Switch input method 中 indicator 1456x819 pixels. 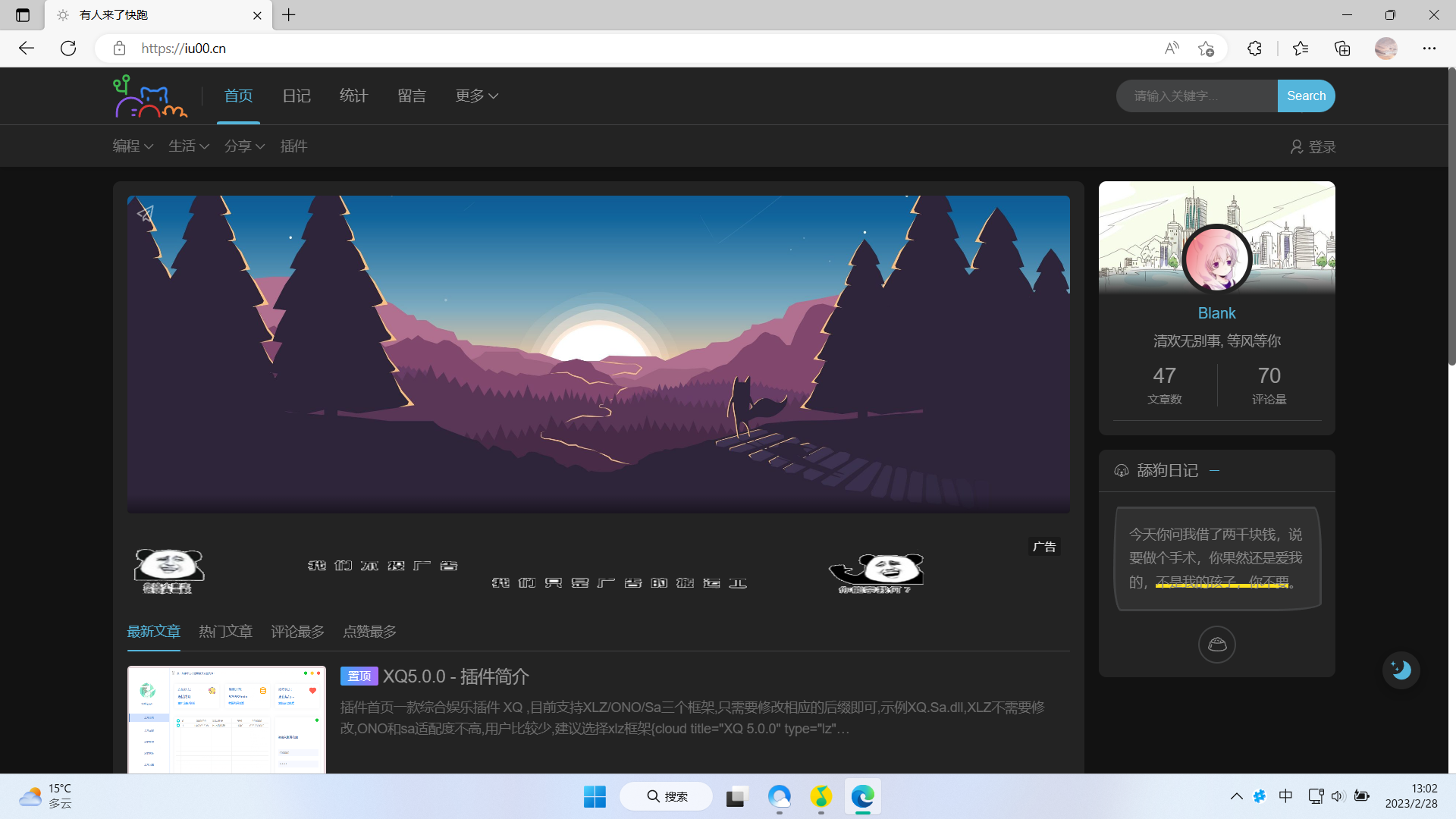(x=1286, y=796)
